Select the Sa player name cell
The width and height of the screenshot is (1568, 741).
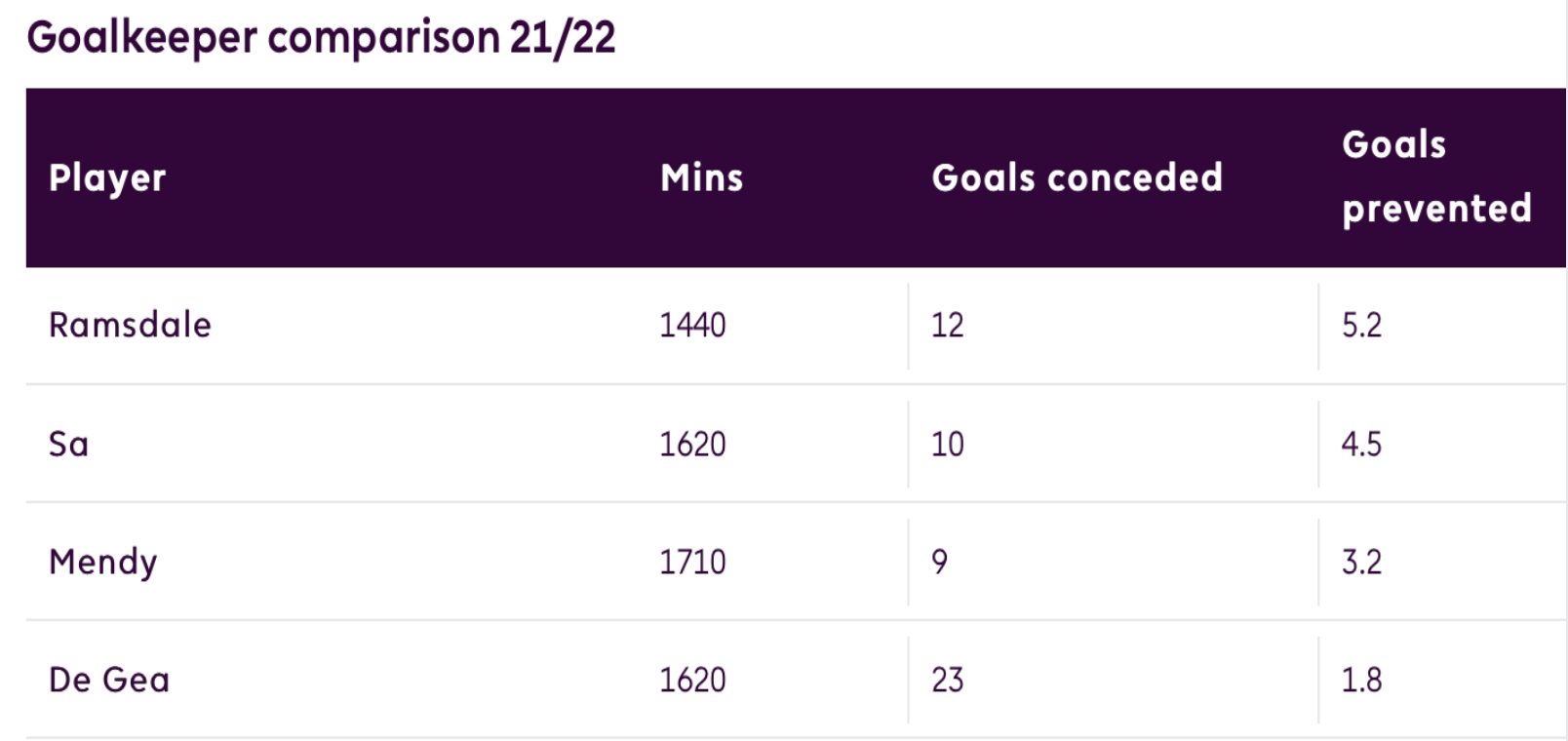point(68,444)
